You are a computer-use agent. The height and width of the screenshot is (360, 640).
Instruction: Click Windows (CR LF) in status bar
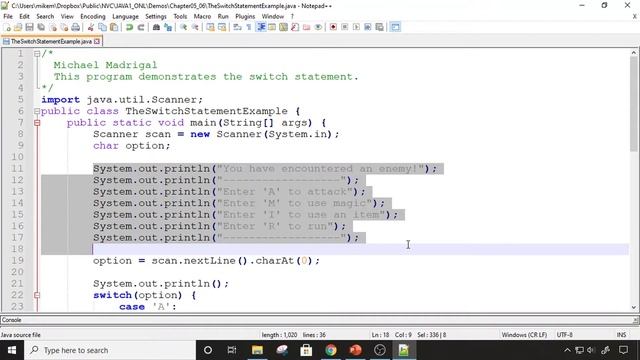(524, 335)
